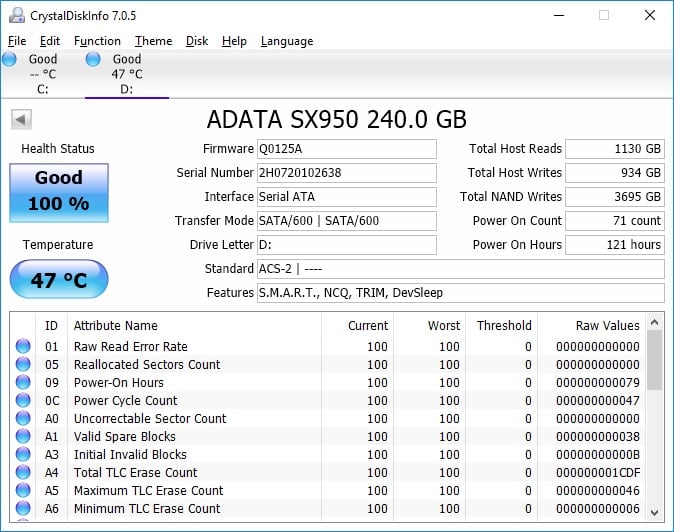
Task: Click the Attribute Name column header
Action: tap(194, 326)
